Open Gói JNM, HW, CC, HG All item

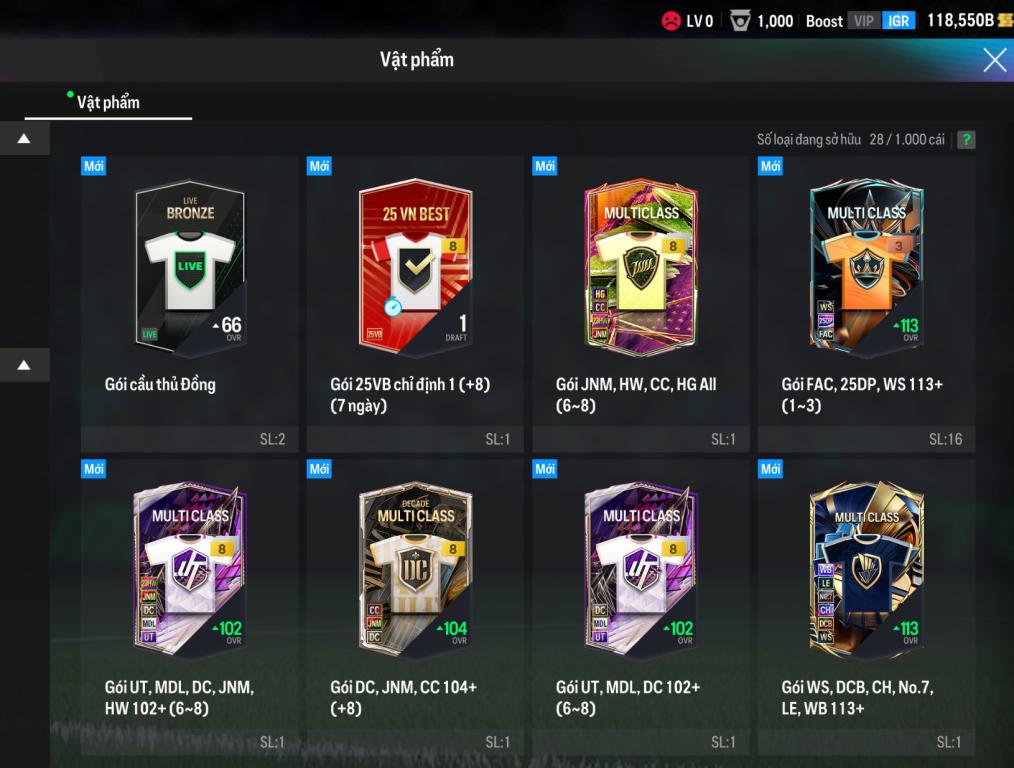(640, 304)
